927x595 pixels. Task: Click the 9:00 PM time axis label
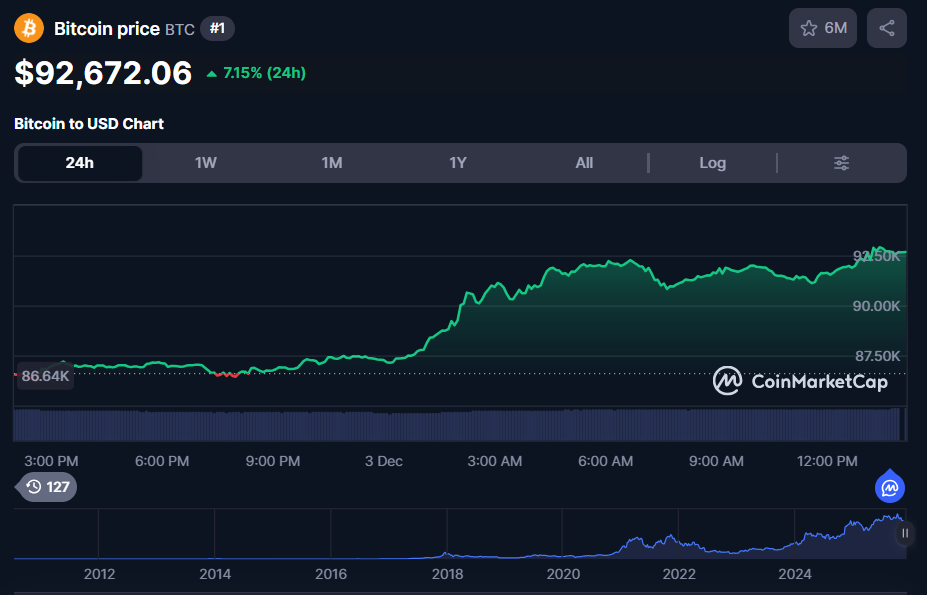[273, 461]
